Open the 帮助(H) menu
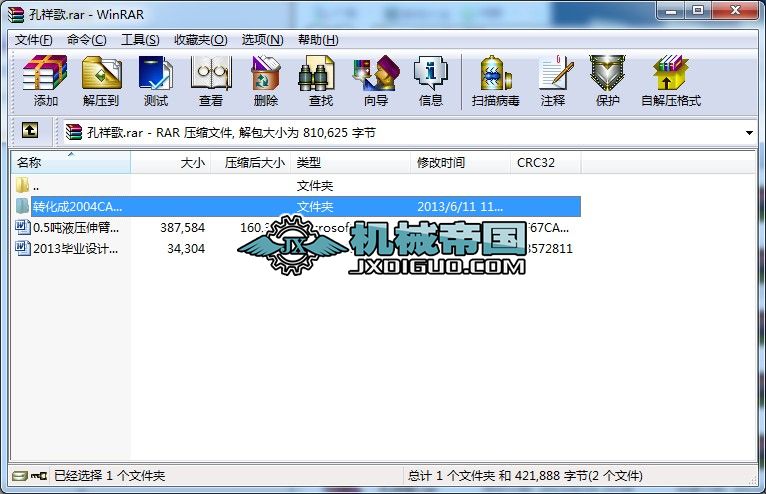Screen dimensions: 766x494 318,40
